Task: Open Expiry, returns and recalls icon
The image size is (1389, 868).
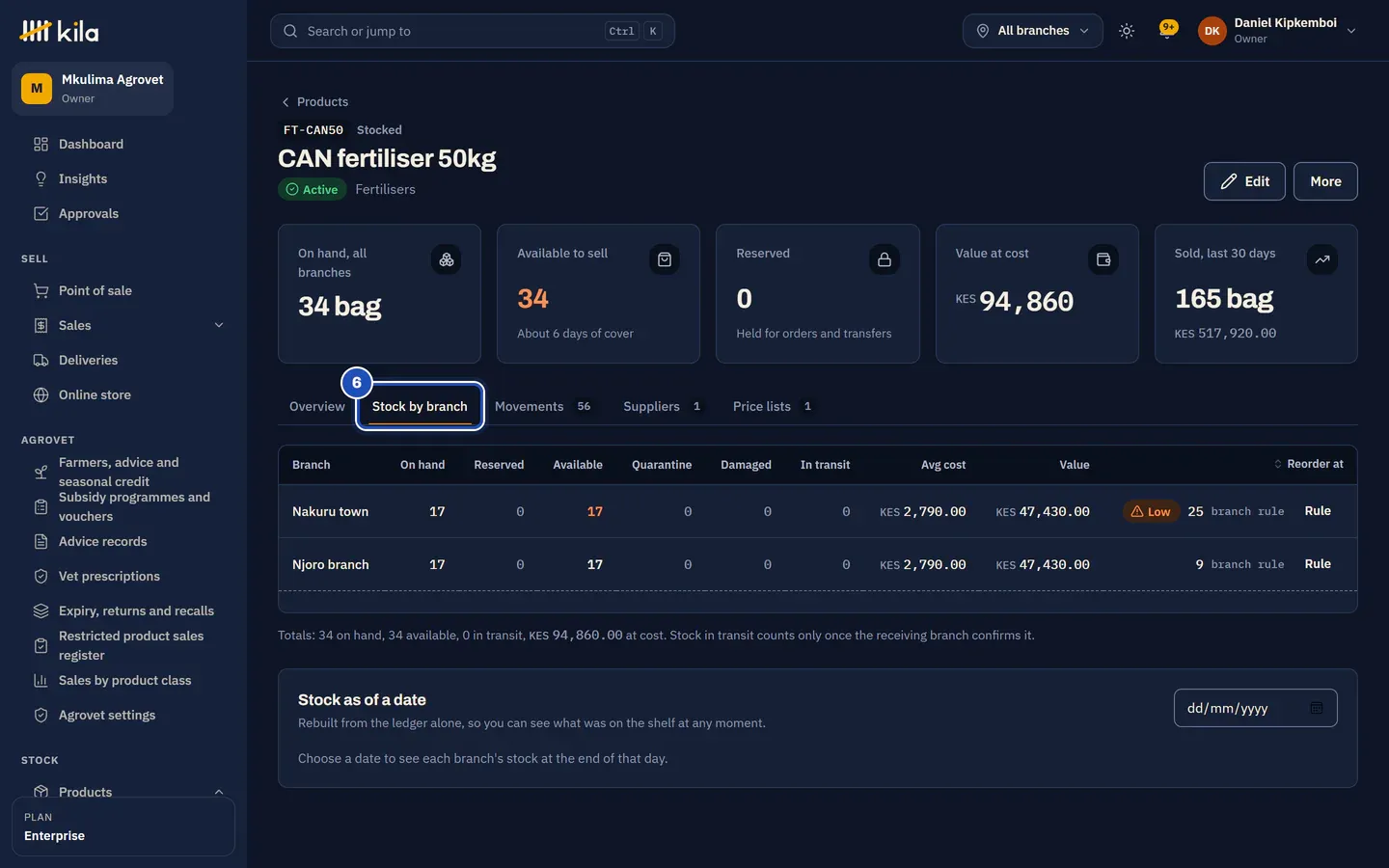Action: [x=41, y=611]
